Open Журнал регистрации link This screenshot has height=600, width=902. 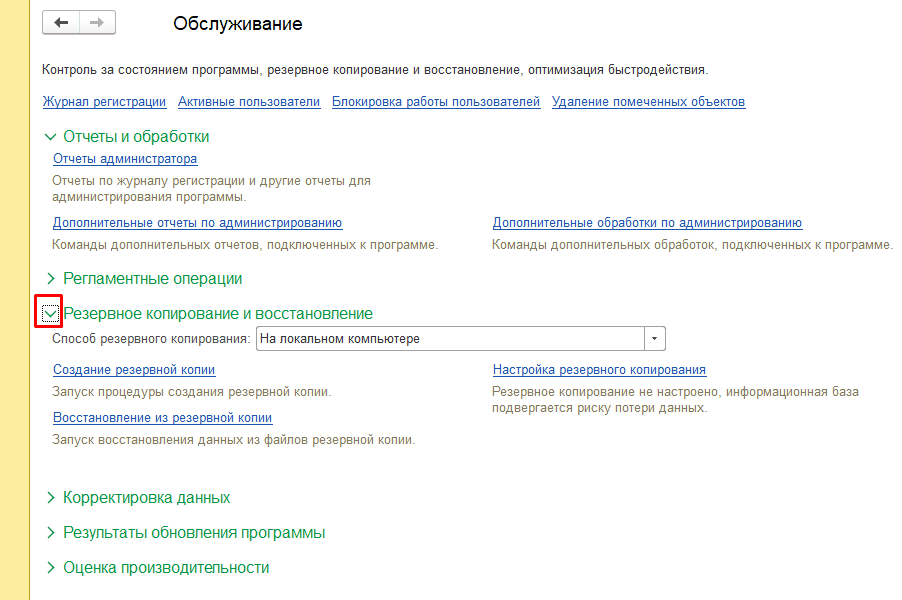click(x=104, y=102)
